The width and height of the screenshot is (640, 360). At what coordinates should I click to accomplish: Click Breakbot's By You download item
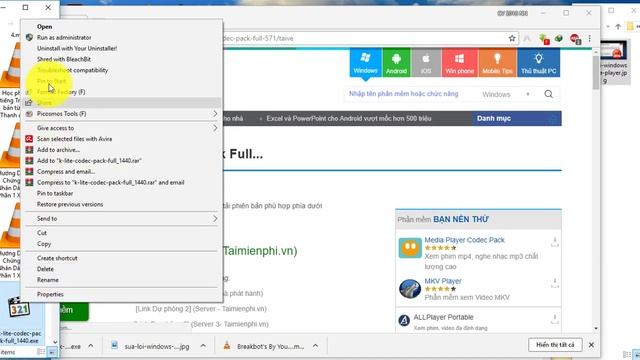(x=264, y=346)
